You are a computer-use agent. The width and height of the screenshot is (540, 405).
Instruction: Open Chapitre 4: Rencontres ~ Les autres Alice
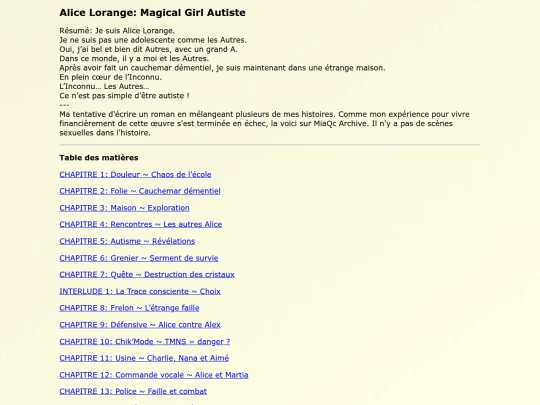141,224
